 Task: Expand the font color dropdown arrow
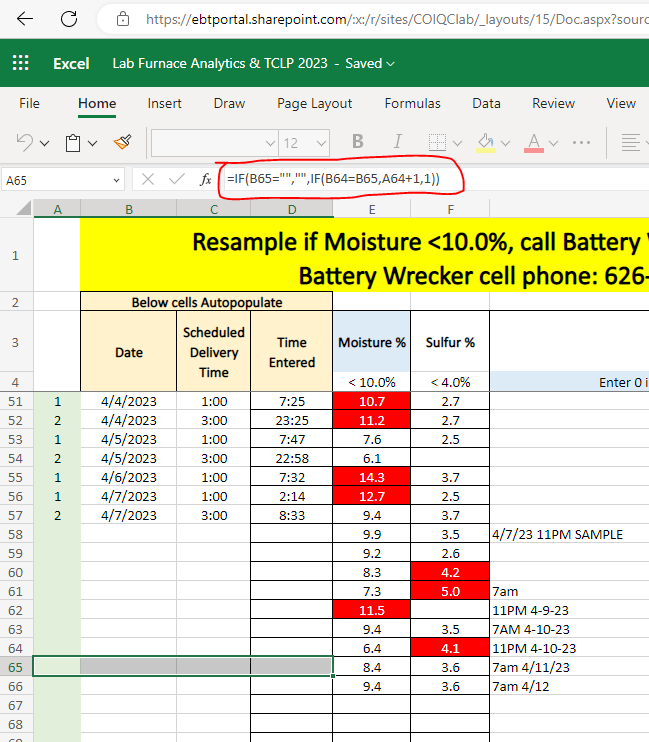553,143
